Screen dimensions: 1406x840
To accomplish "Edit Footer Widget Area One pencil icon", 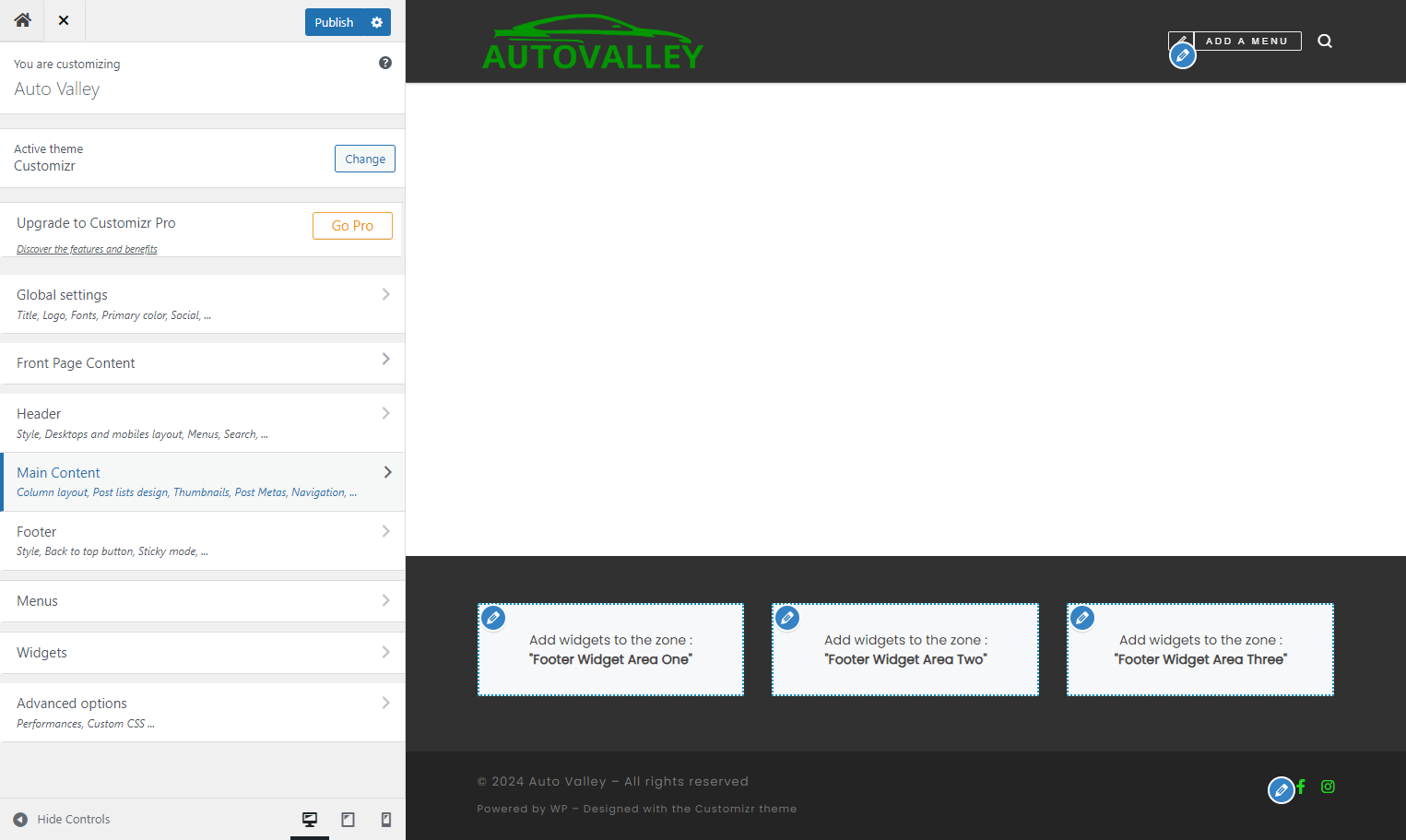I will pyautogui.click(x=494, y=618).
